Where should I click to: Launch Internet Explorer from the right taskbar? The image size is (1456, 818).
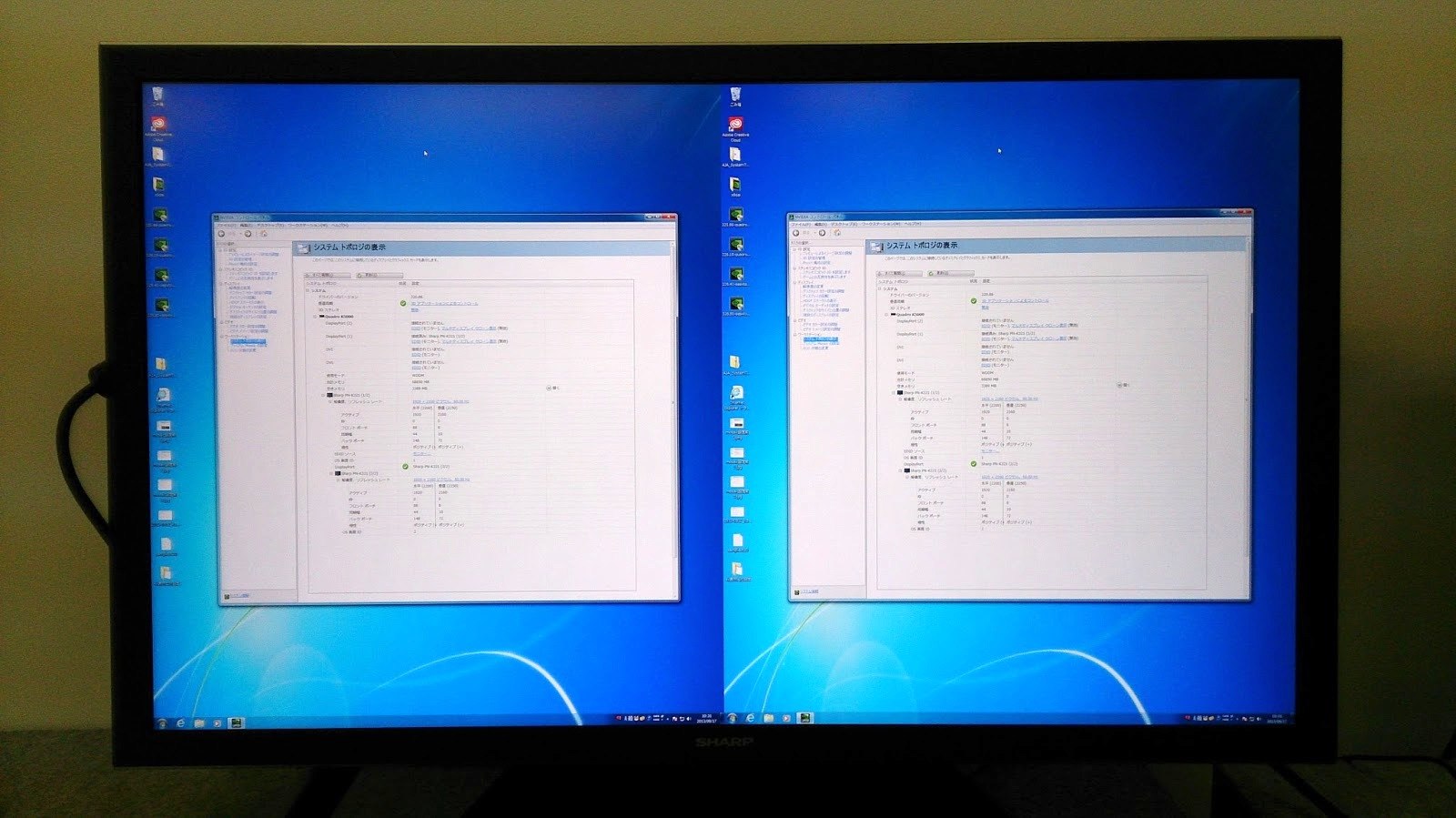pos(751,719)
